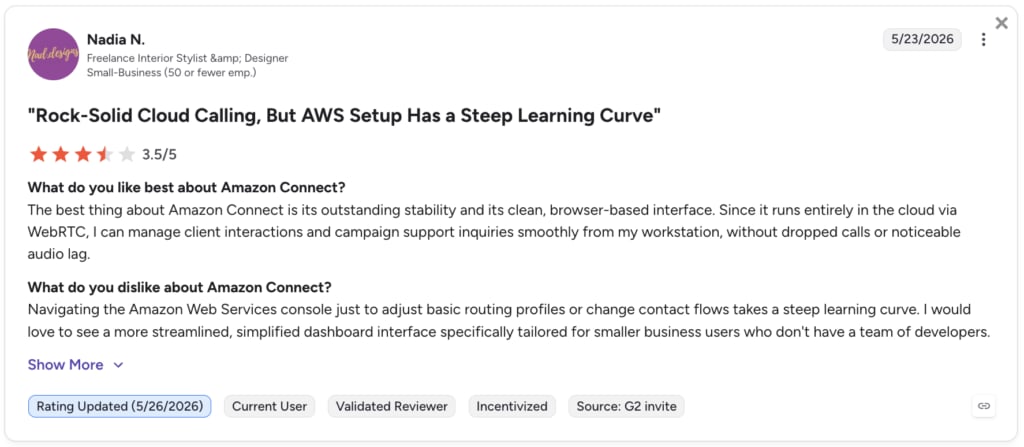Open the reviewer name Nadia N.
This screenshot has width=1024, height=447.
(x=116, y=39)
